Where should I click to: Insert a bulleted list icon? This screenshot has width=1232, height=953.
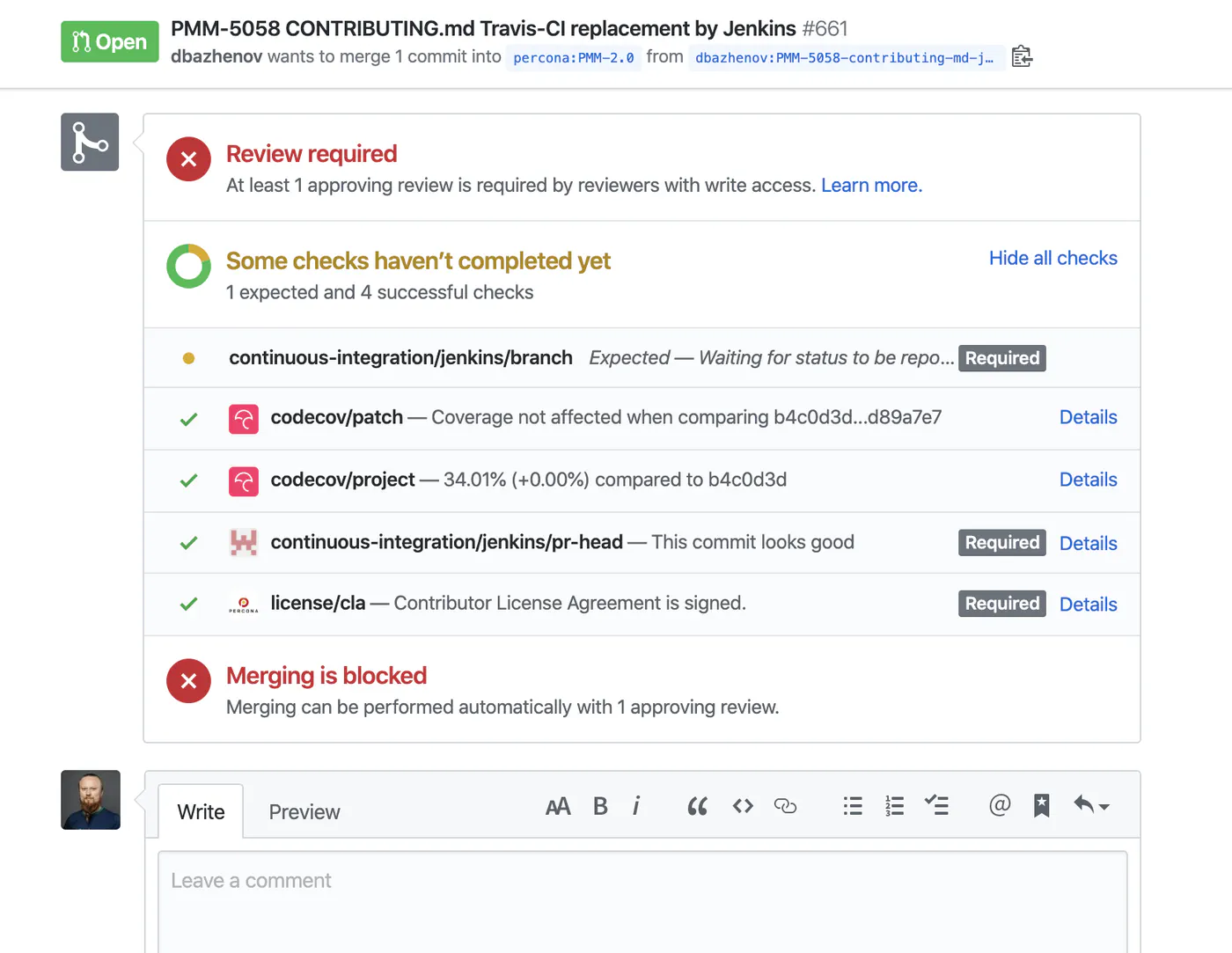pyautogui.click(x=853, y=806)
